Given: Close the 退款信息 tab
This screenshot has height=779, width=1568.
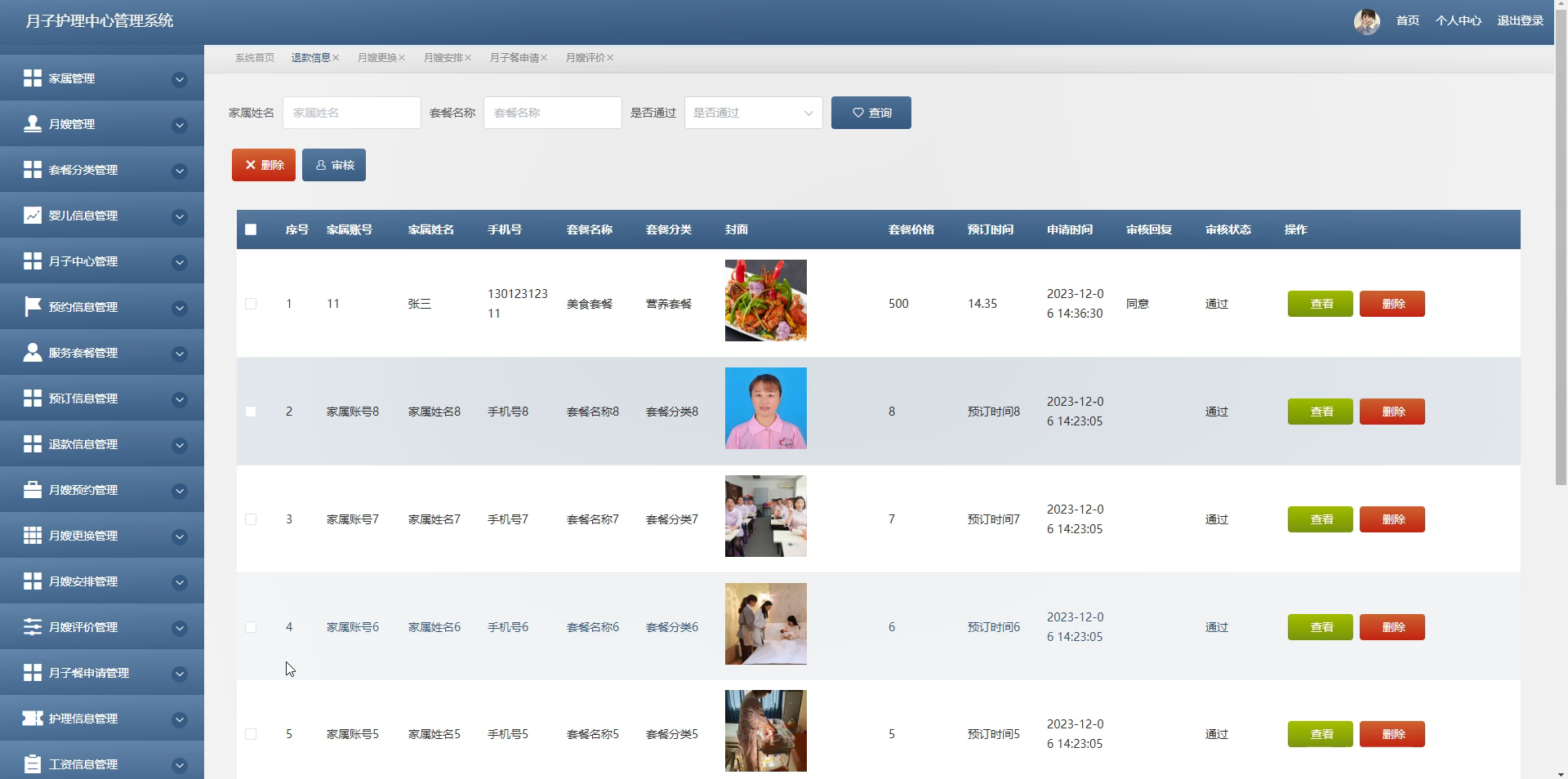Looking at the screenshot, I should (x=336, y=58).
